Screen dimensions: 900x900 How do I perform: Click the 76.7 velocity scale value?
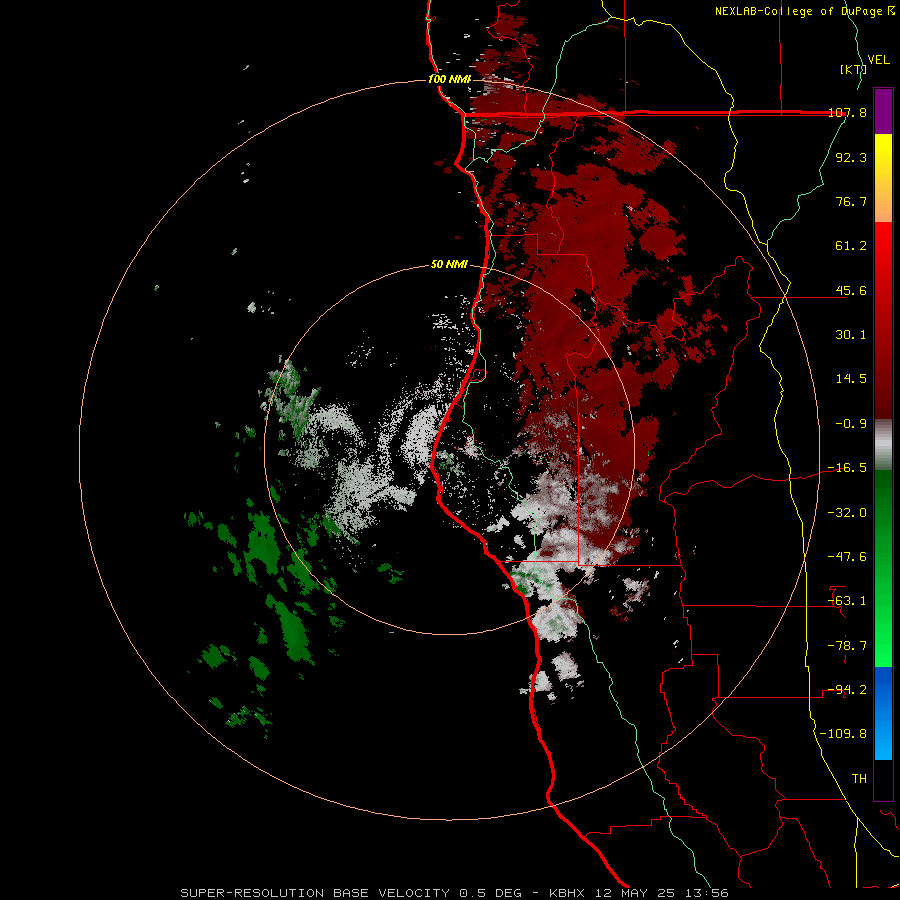pyautogui.click(x=851, y=201)
